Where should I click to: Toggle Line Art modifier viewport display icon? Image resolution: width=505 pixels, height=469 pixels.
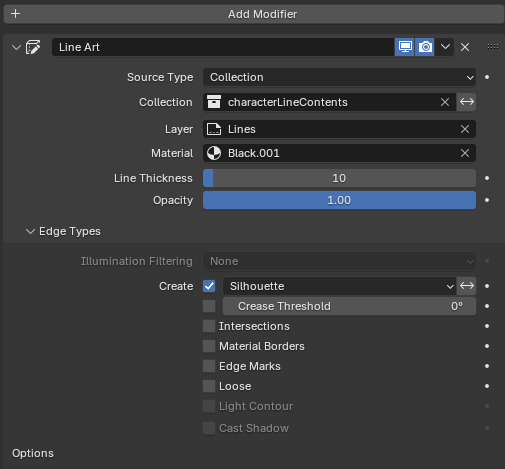[x=405, y=47]
